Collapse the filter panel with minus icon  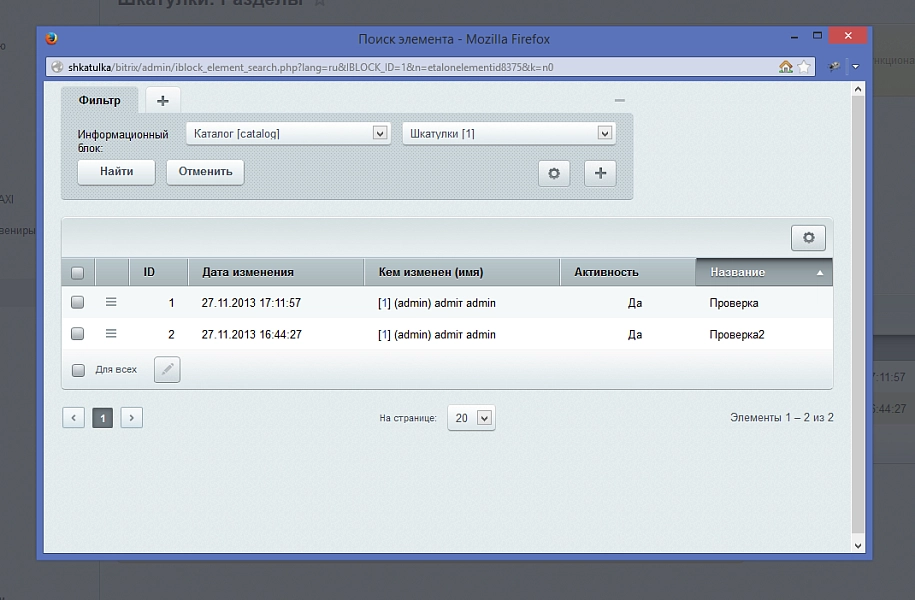(620, 100)
